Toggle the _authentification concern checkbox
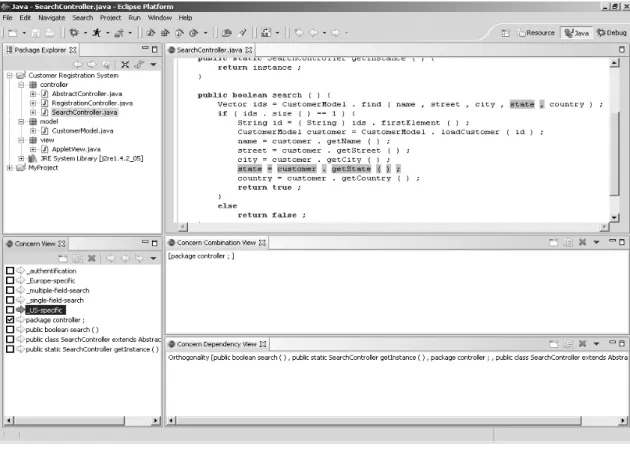 point(10,271)
